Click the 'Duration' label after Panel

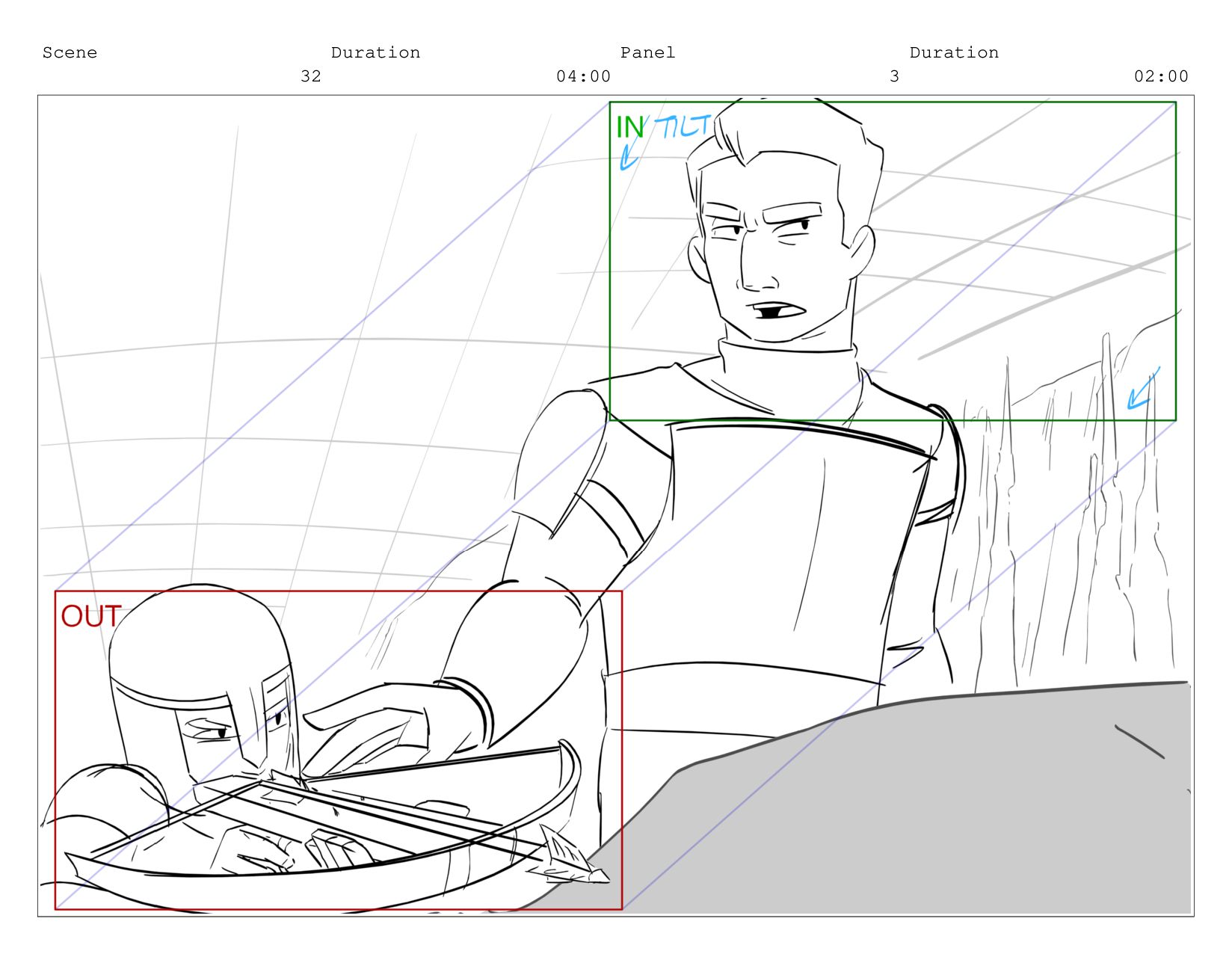(x=954, y=52)
